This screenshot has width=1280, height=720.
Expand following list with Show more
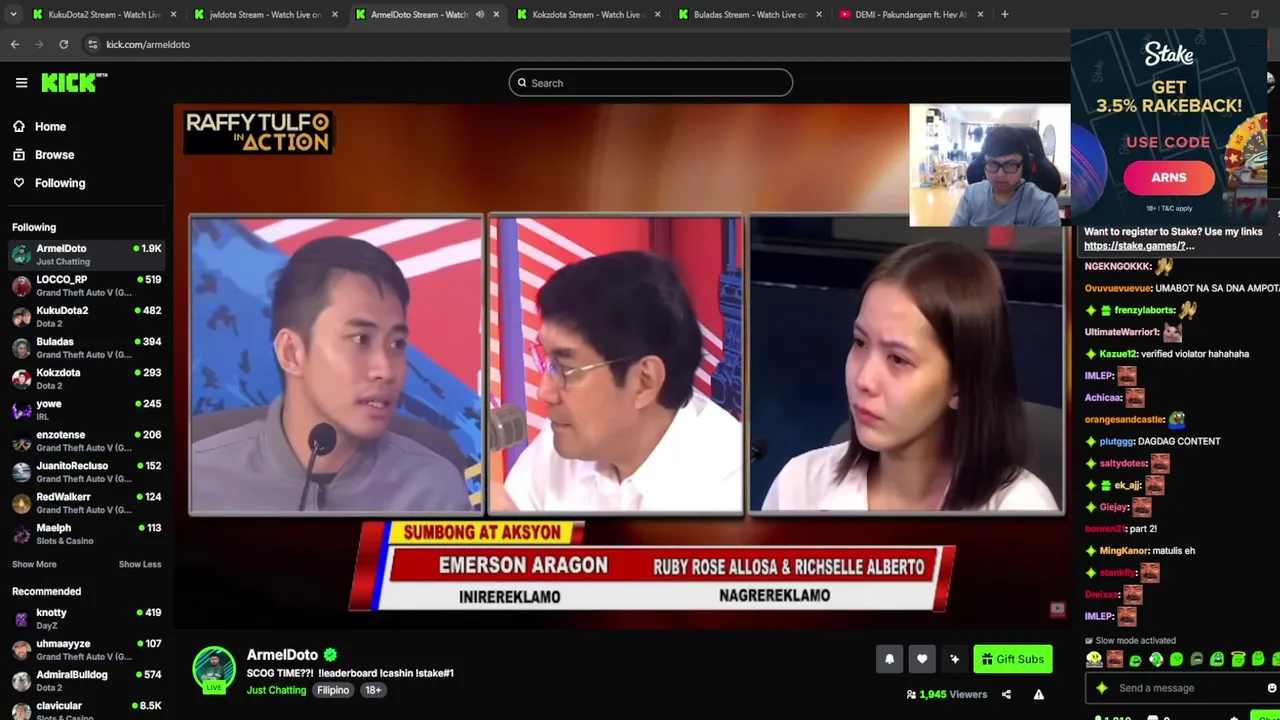point(34,564)
